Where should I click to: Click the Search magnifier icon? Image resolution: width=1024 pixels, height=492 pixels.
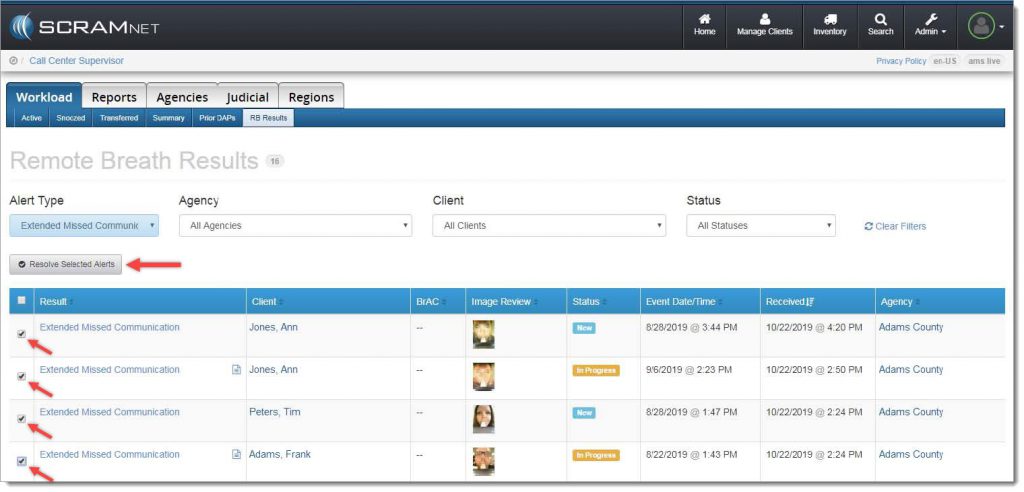pyautogui.click(x=880, y=19)
